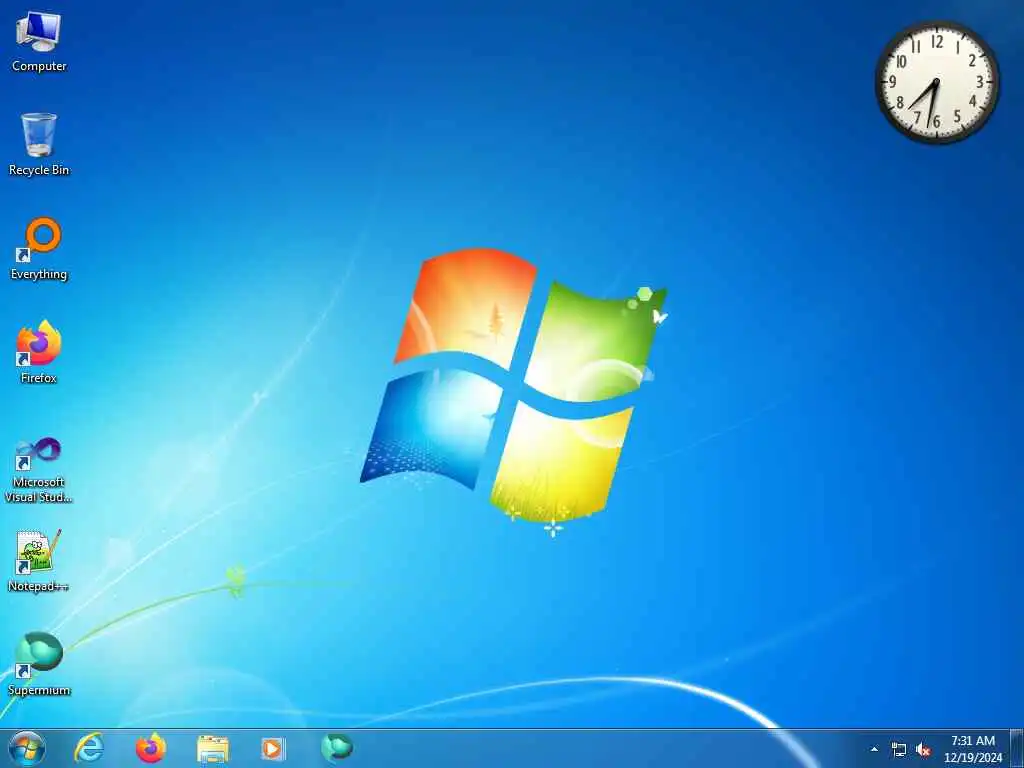1024x768 pixels.
Task: Select the analog clock desktop gadget
Action: pos(937,82)
